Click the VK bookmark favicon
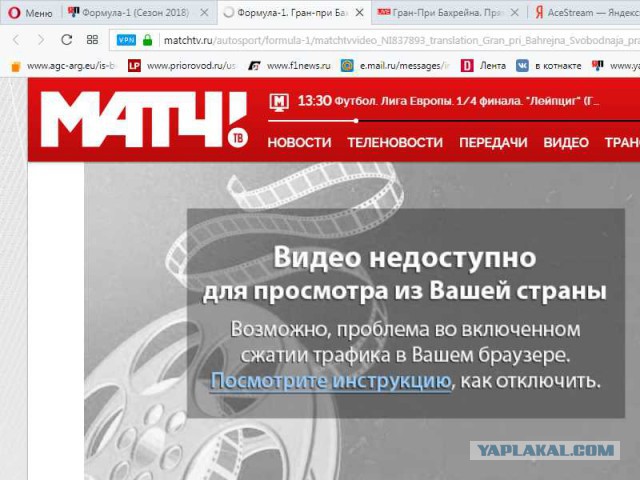The height and width of the screenshot is (480, 640). click(x=522, y=66)
